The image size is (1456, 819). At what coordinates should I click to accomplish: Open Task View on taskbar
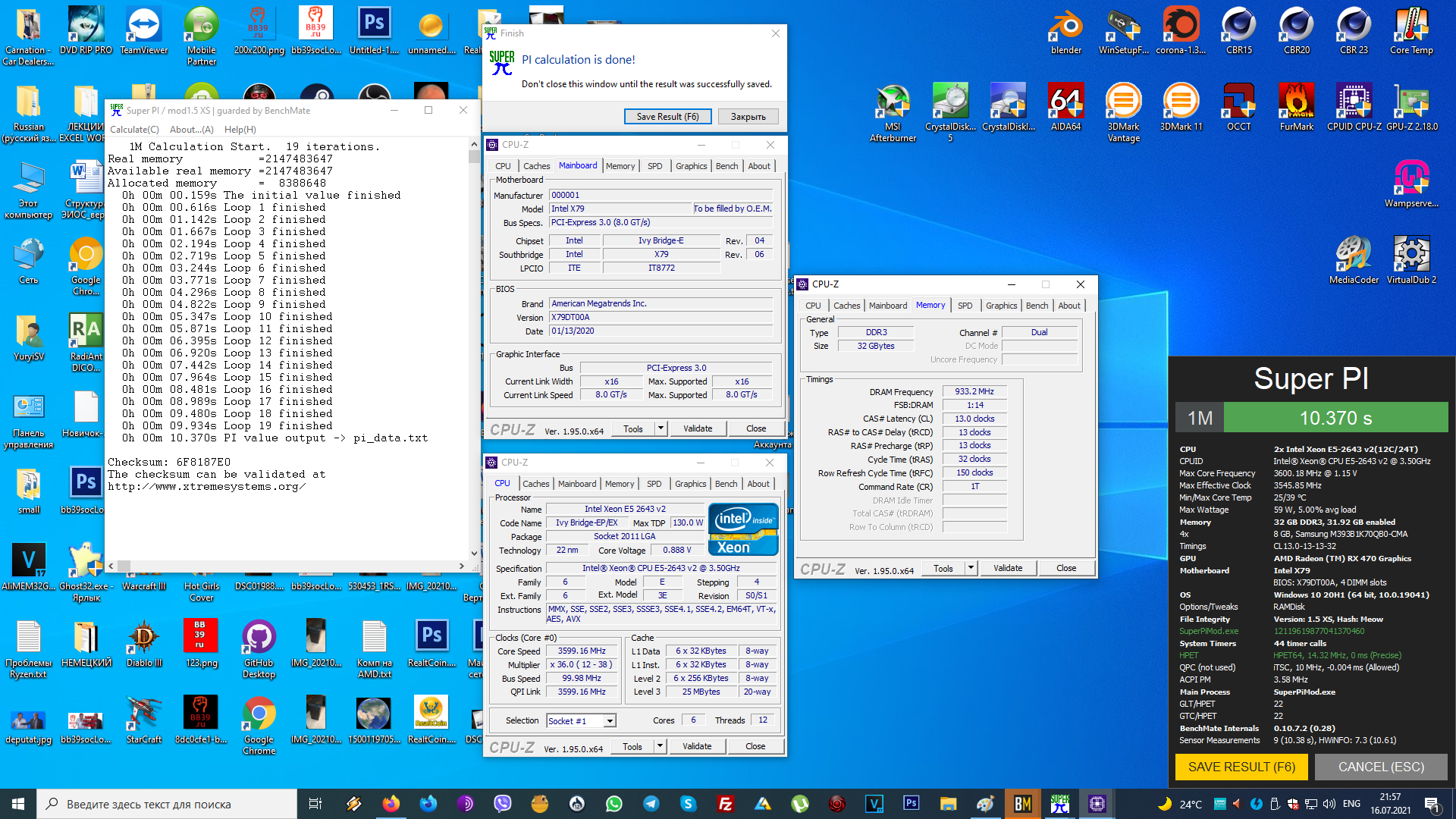click(x=315, y=804)
